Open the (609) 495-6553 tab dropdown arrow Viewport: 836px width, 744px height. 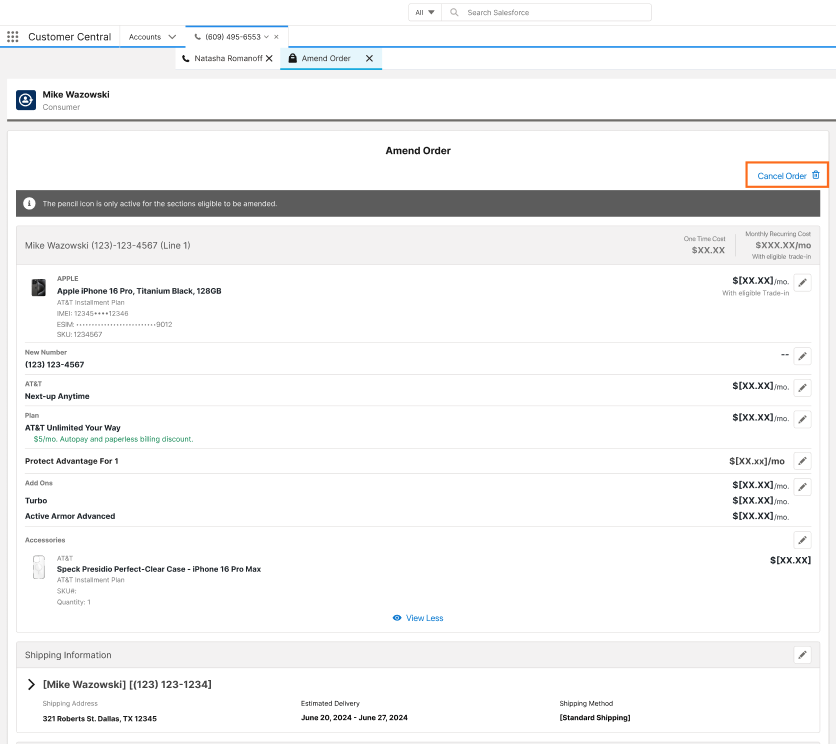click(x=267, y=37)
